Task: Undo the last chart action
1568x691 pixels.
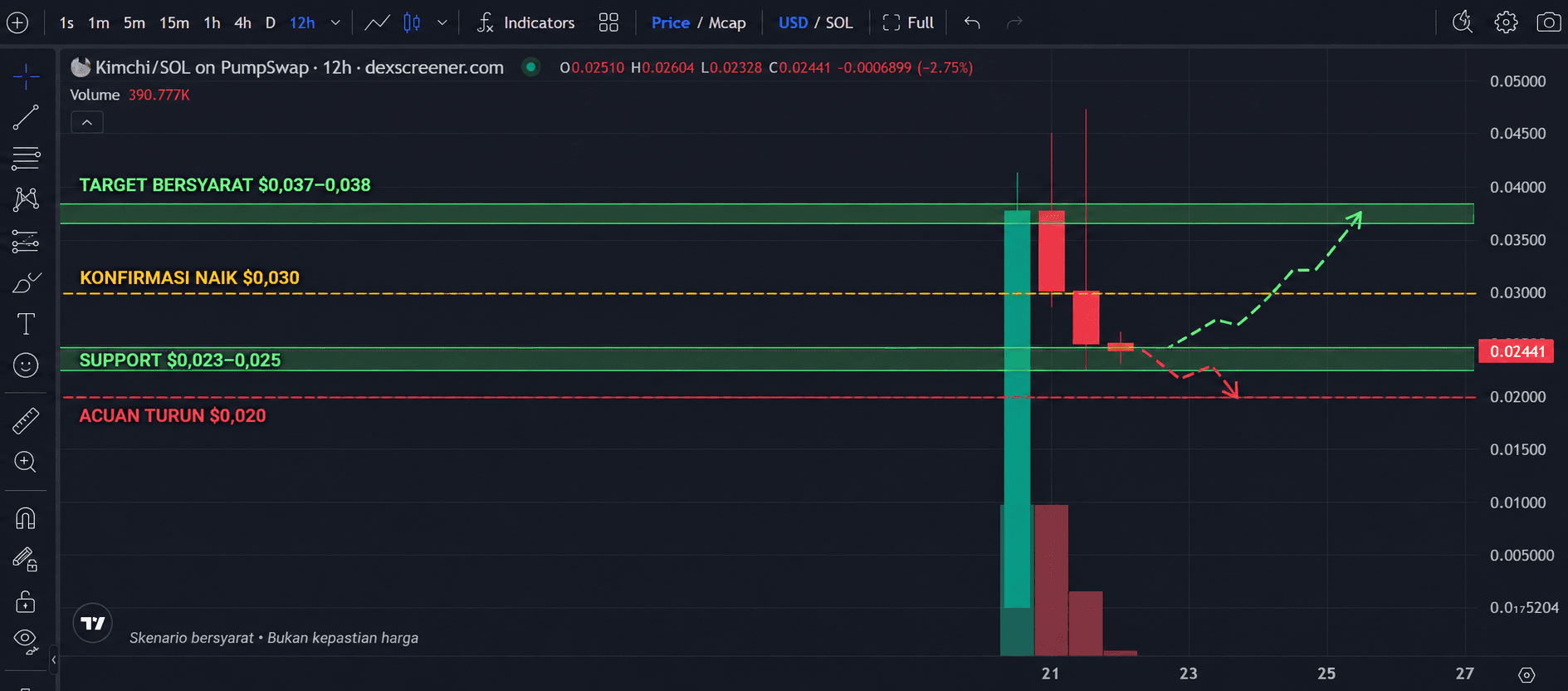Action: (x=972, y=22)
